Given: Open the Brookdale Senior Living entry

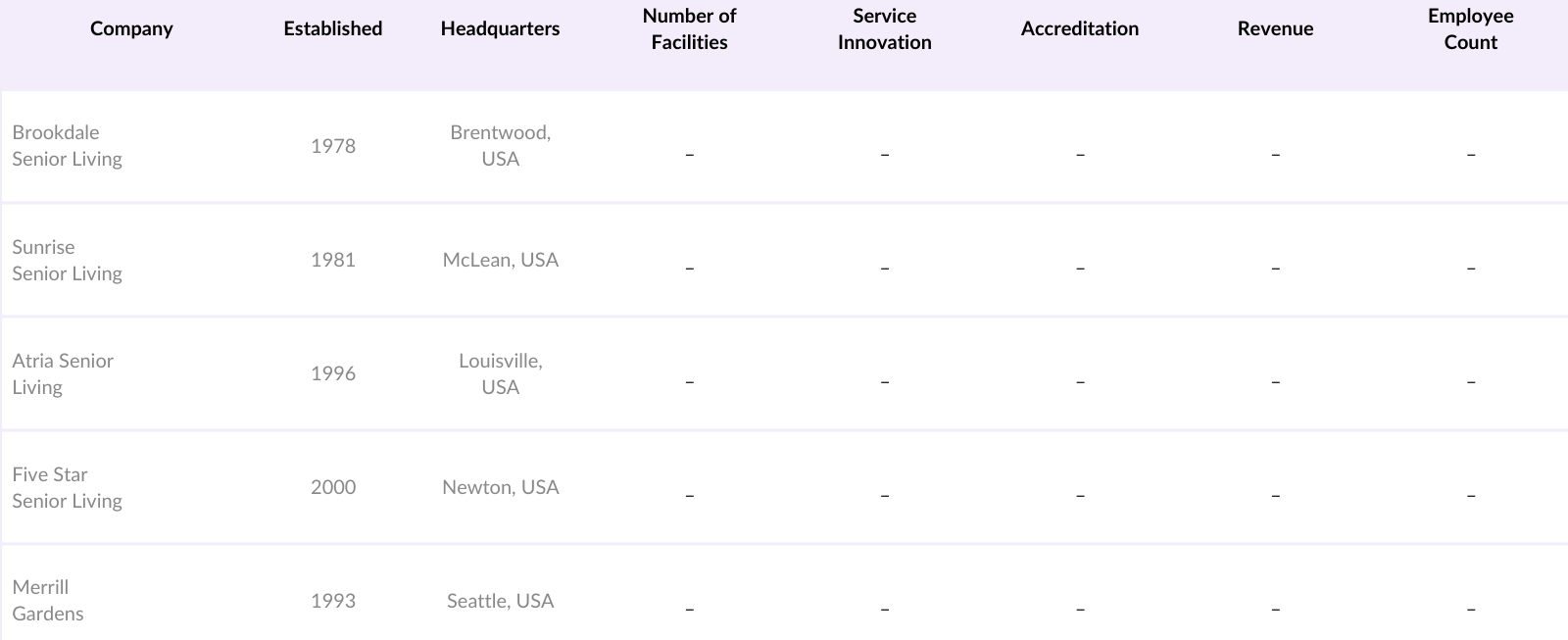Looking at the screenshot, I should pyautogui.click(x=67, y=146).
